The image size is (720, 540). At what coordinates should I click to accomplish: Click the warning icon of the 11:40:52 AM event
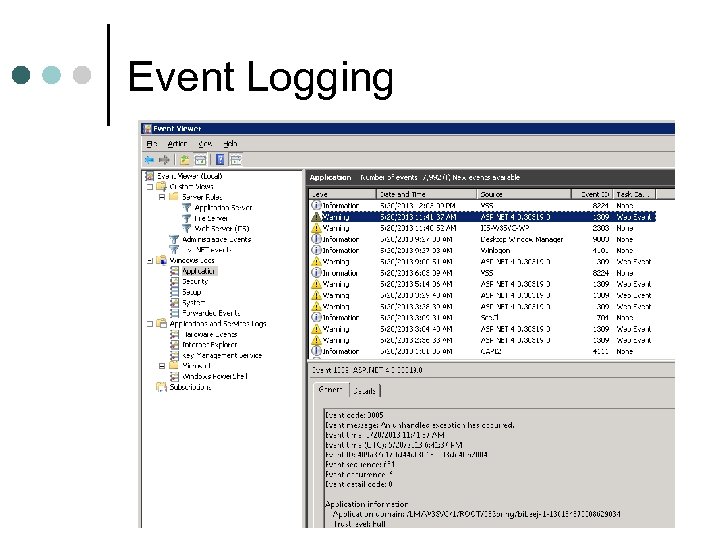(x=316, y=228)
